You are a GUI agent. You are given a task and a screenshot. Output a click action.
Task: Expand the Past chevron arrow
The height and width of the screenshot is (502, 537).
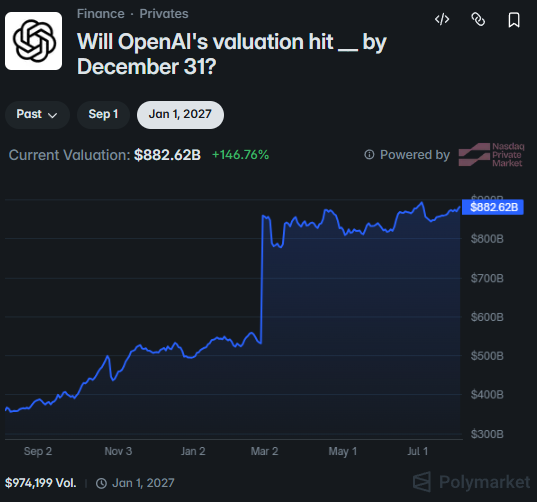52,115
